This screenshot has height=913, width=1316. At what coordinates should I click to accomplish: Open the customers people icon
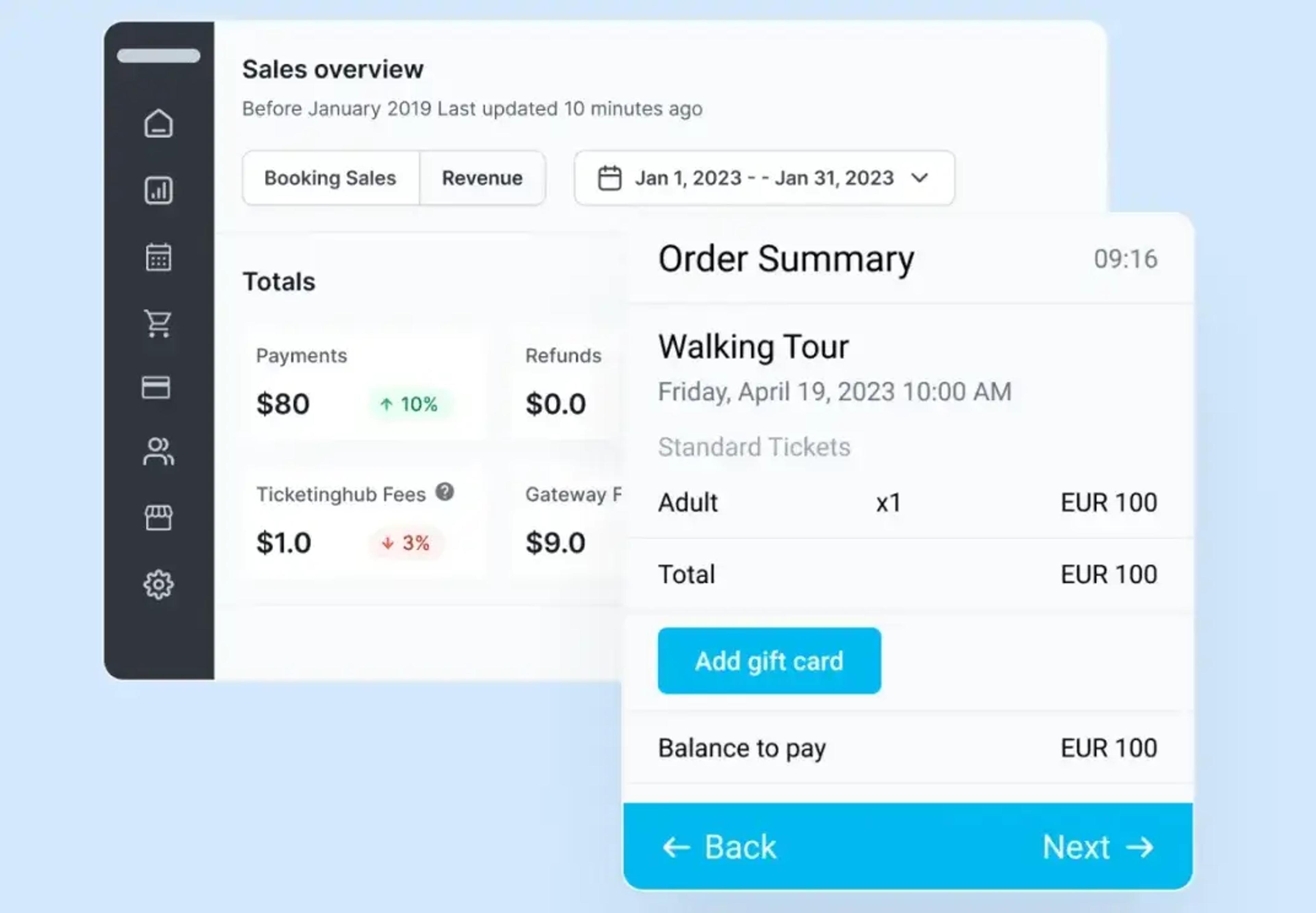tap(158, 451)
